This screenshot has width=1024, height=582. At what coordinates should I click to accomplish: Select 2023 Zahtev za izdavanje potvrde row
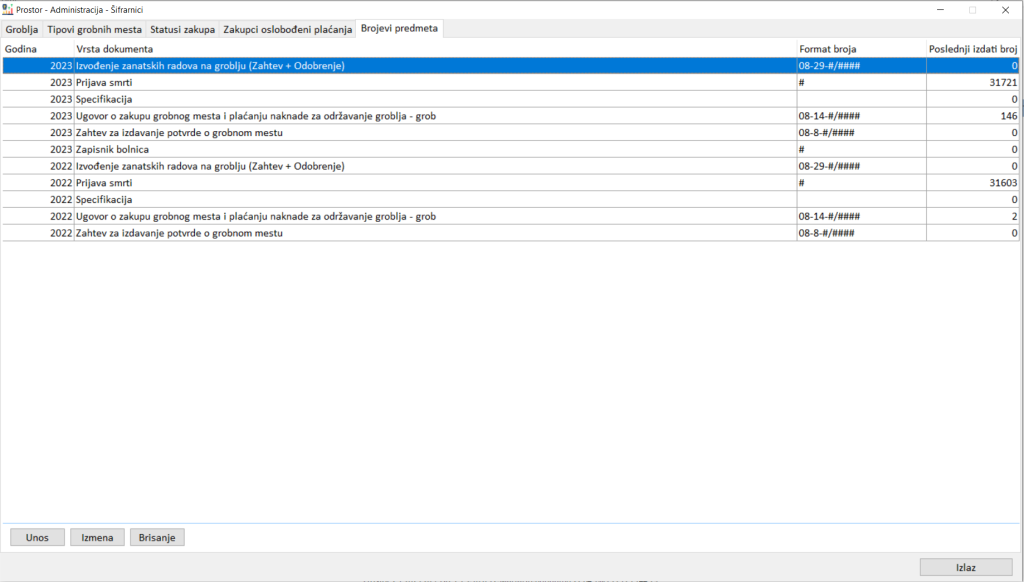[x=400, y=133]
